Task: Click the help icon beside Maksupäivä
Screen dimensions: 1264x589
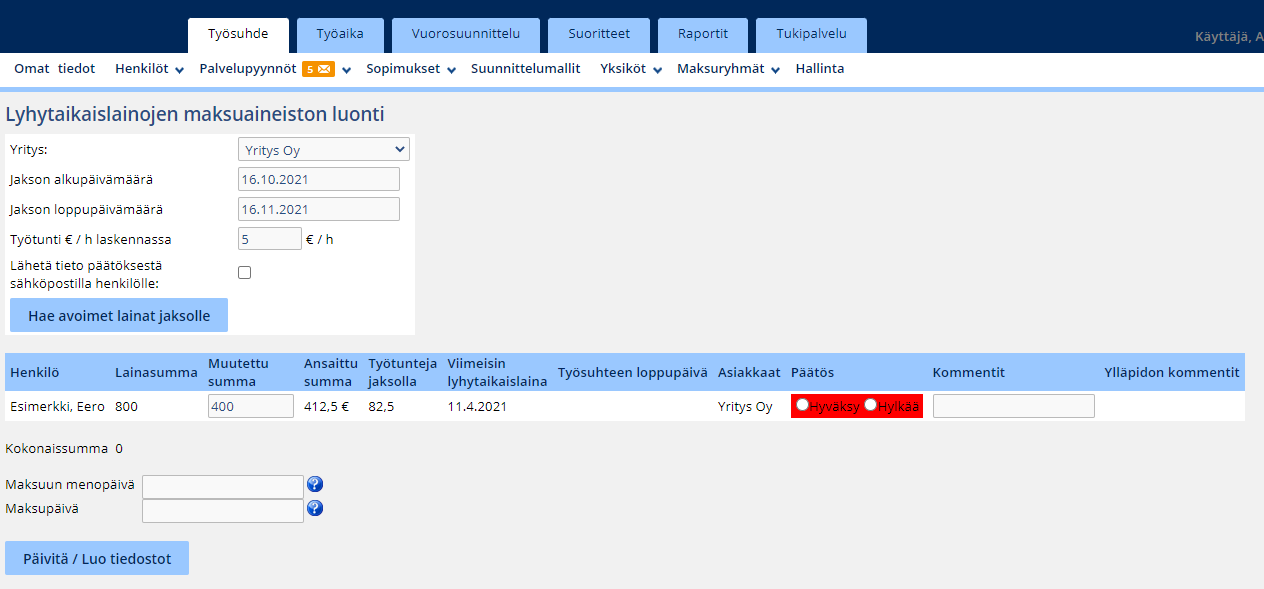Action: coord(315,508)
